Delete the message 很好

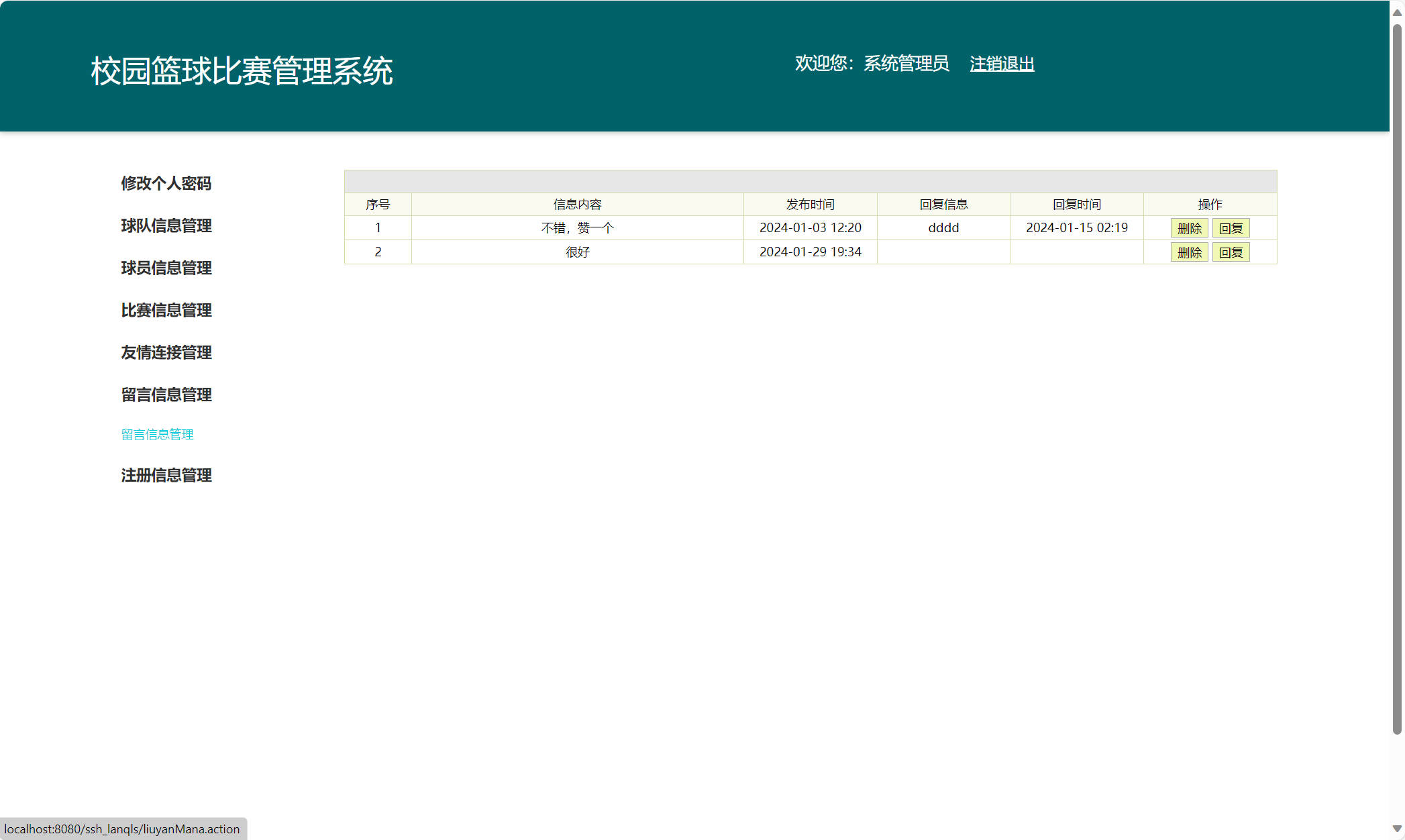point(1189,252)
